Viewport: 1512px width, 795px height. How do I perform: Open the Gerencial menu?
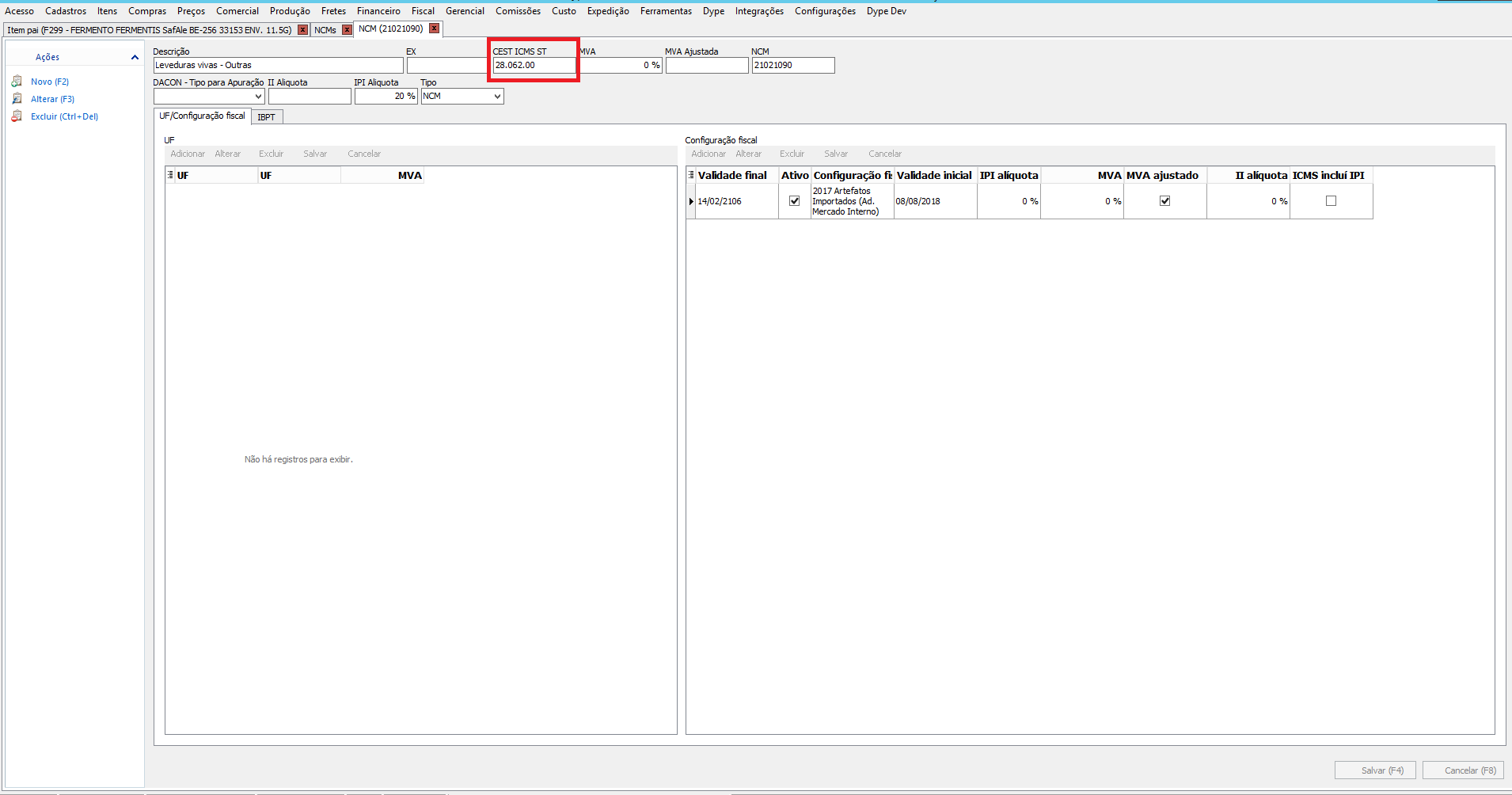click(x=465, y=11)
